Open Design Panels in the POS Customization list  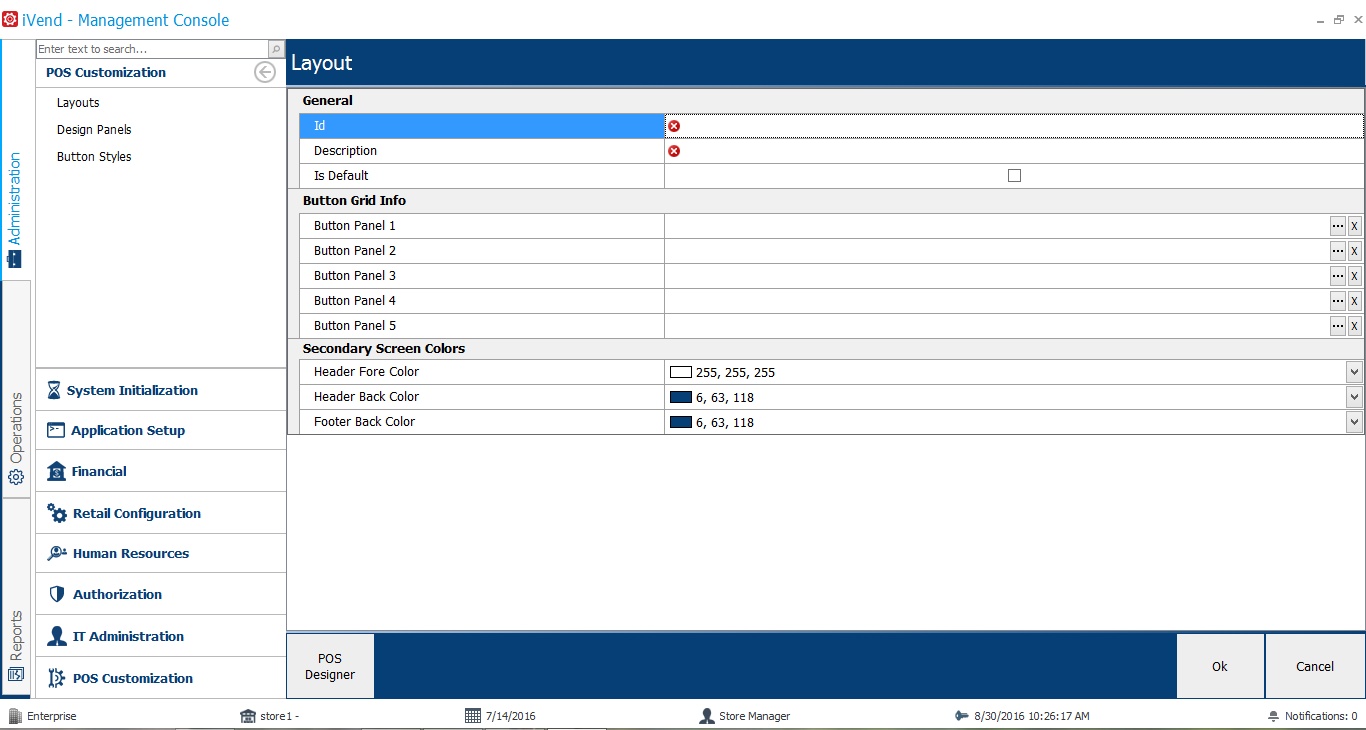pyautogui.click(x=94, y=130)
